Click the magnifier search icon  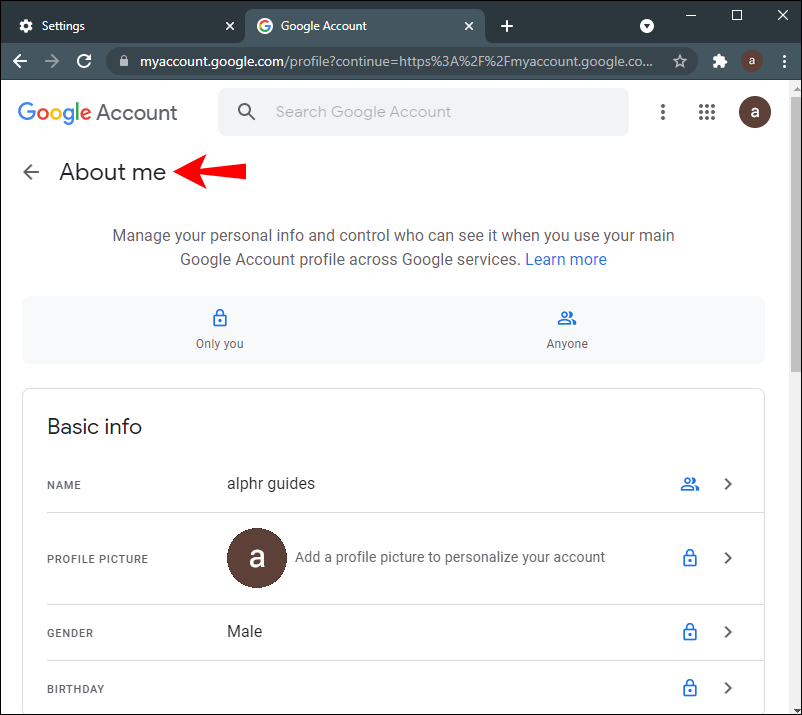pyautogui.click(x=246, y=111)
